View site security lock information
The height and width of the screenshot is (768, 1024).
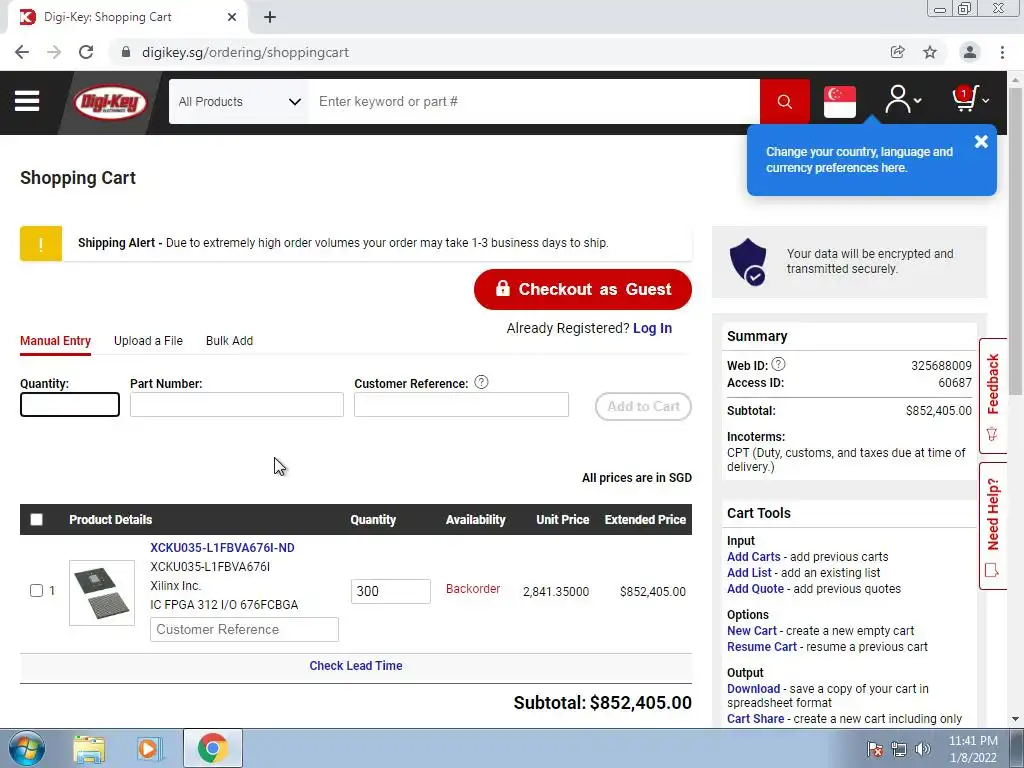click(126, 52)
